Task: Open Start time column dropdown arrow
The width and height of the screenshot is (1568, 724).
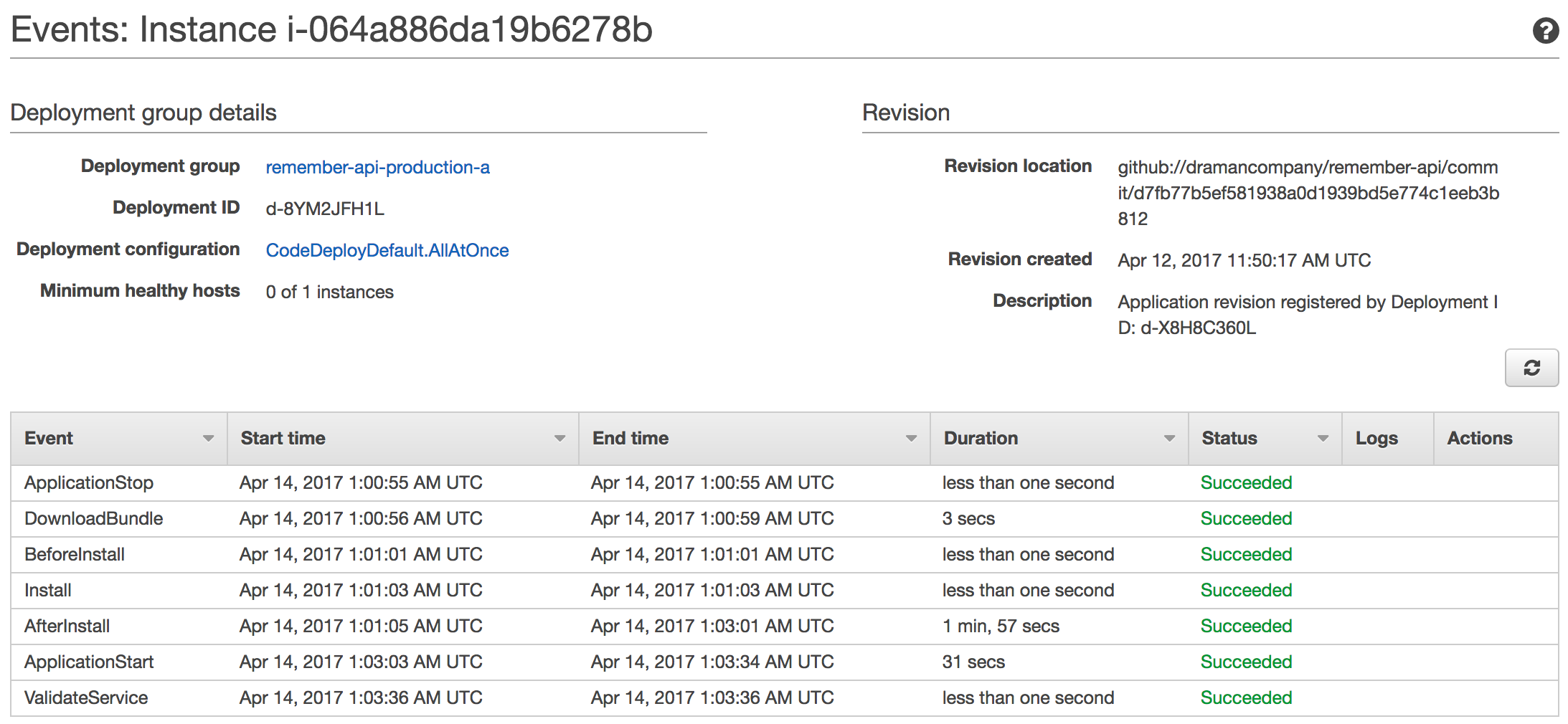Action: click(559, 439)
